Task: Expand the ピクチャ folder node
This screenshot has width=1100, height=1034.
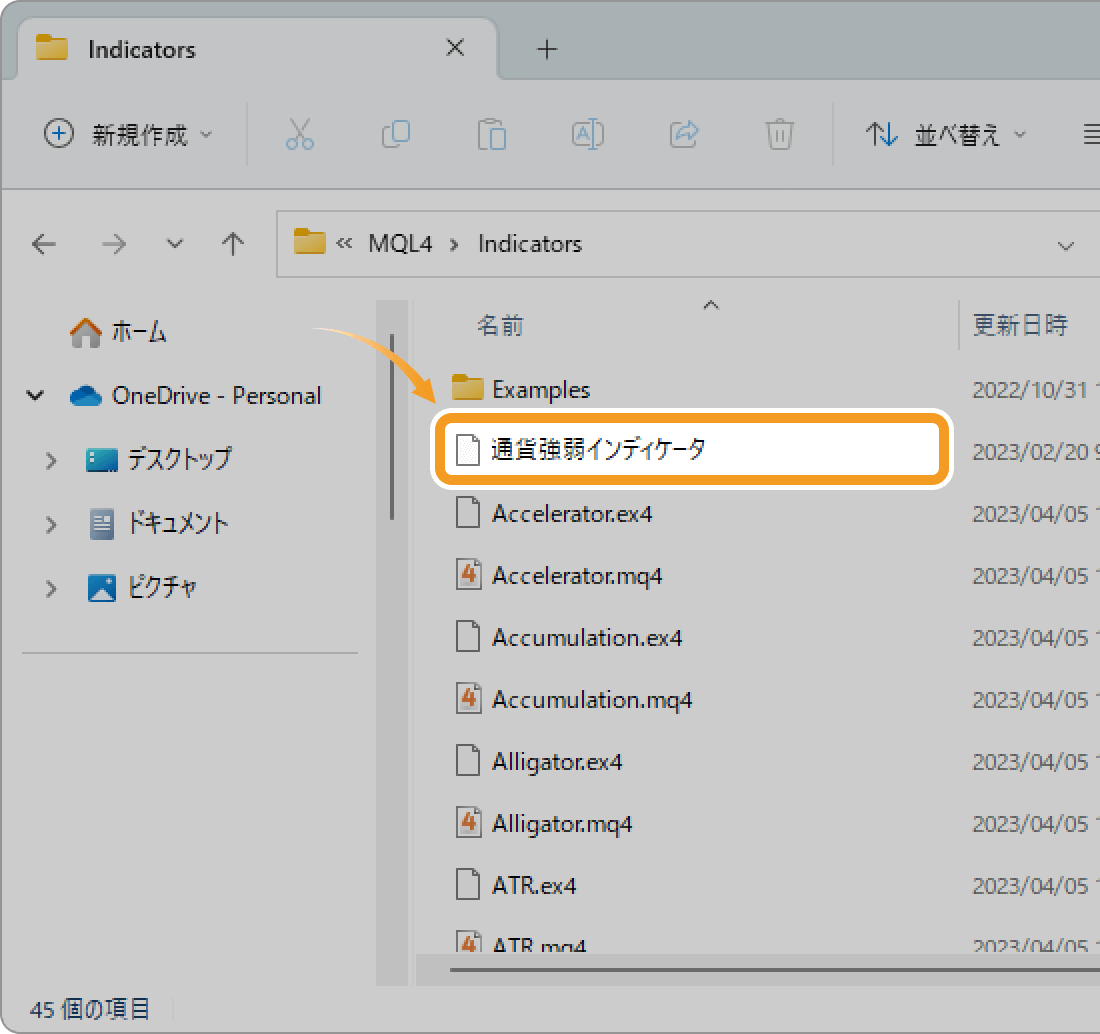Action: click(51, 588)
